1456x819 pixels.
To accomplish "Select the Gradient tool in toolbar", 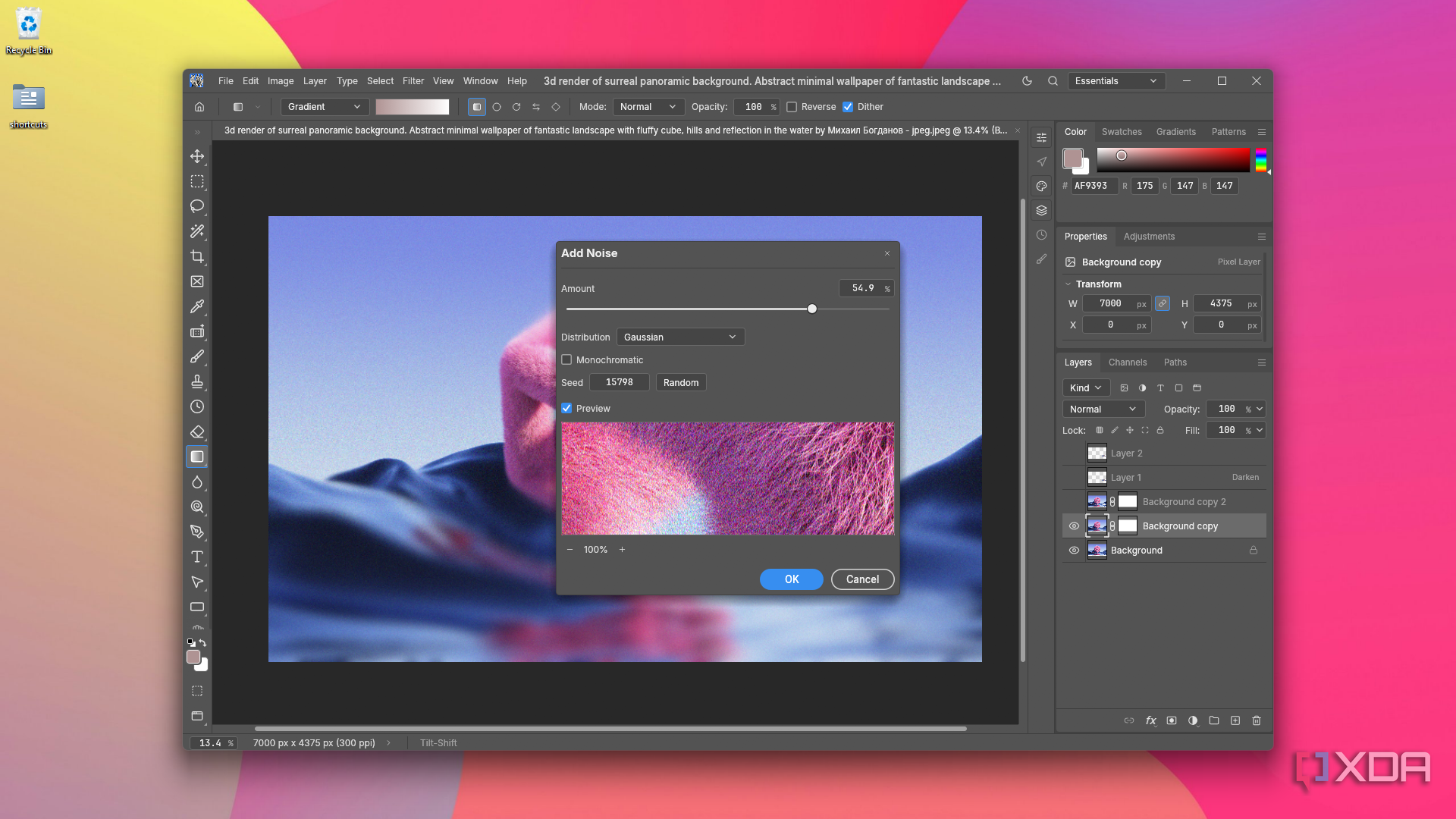I will pyautogui.click(x=197, y=457).
